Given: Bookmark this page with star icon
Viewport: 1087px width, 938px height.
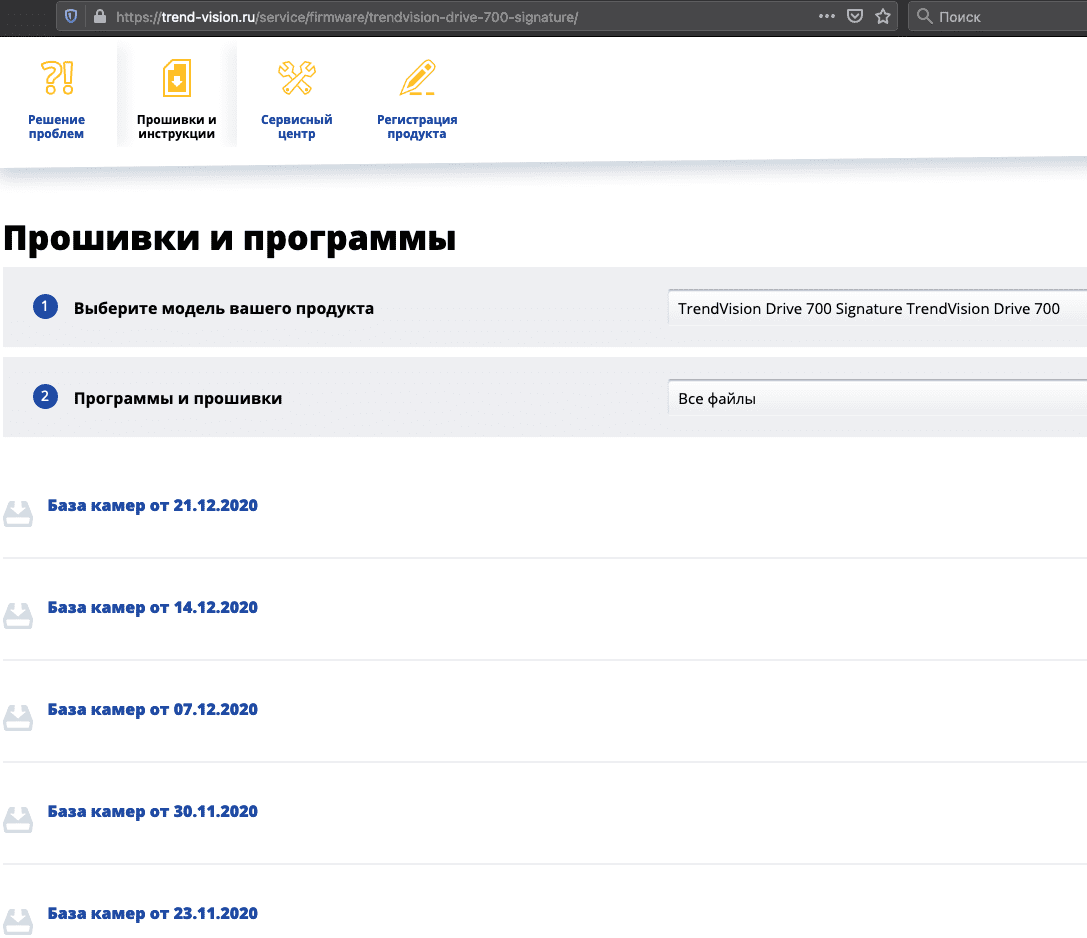Looking at the screenshot, I should pos(882,16).
